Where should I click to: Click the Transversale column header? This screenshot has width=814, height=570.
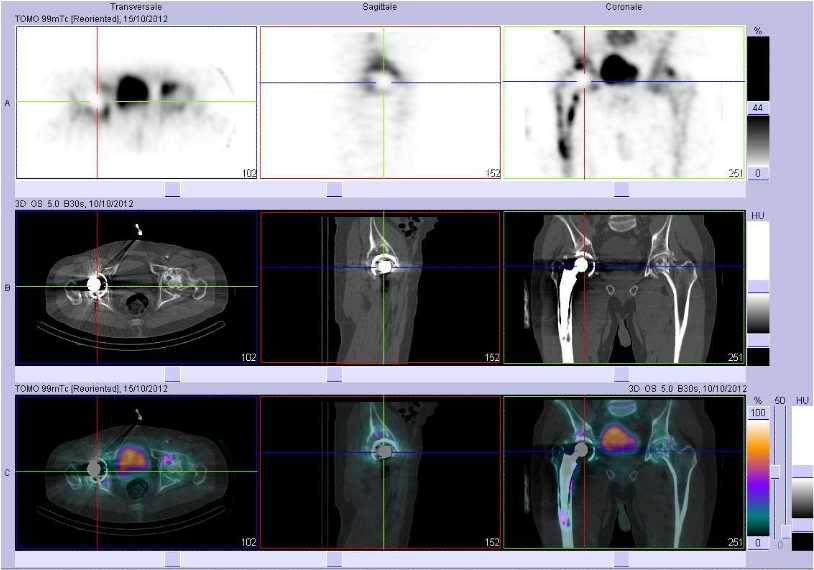tap(136, 7)
